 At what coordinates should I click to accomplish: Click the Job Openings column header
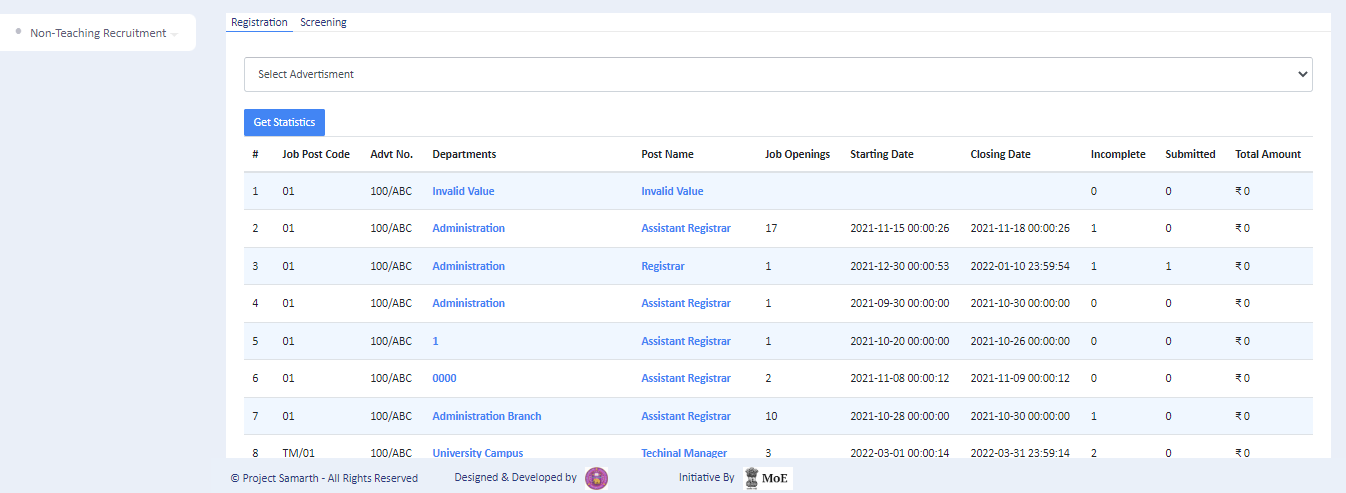[x=797, y=154]
